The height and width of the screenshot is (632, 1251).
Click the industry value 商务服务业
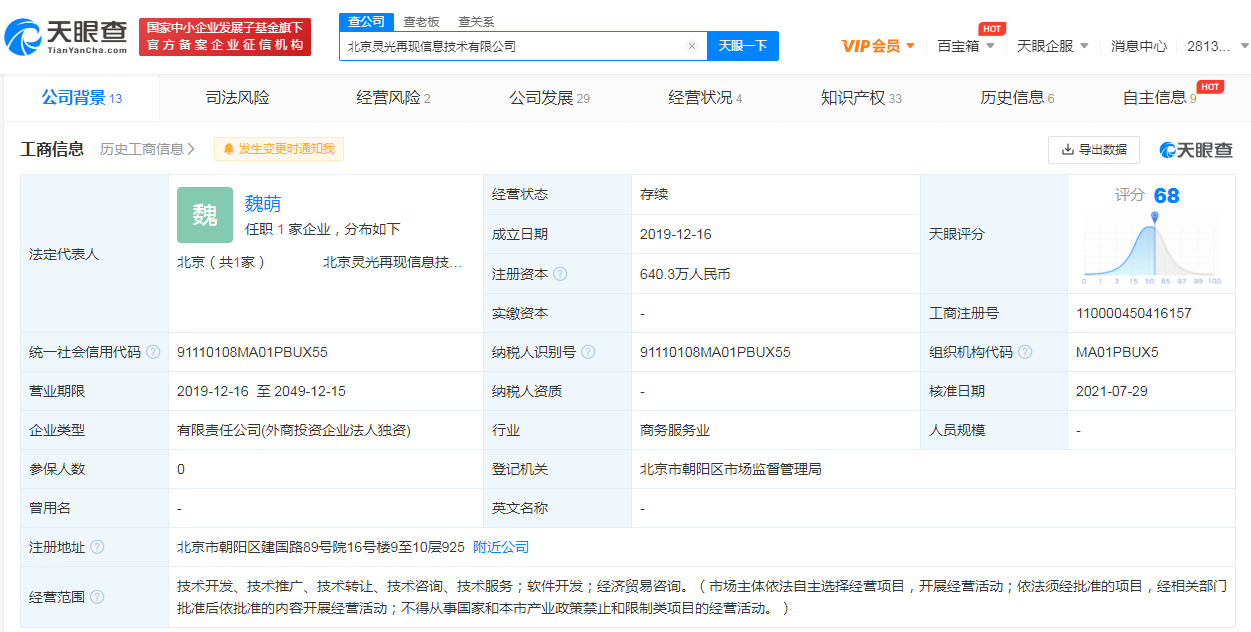pos(675,431)
